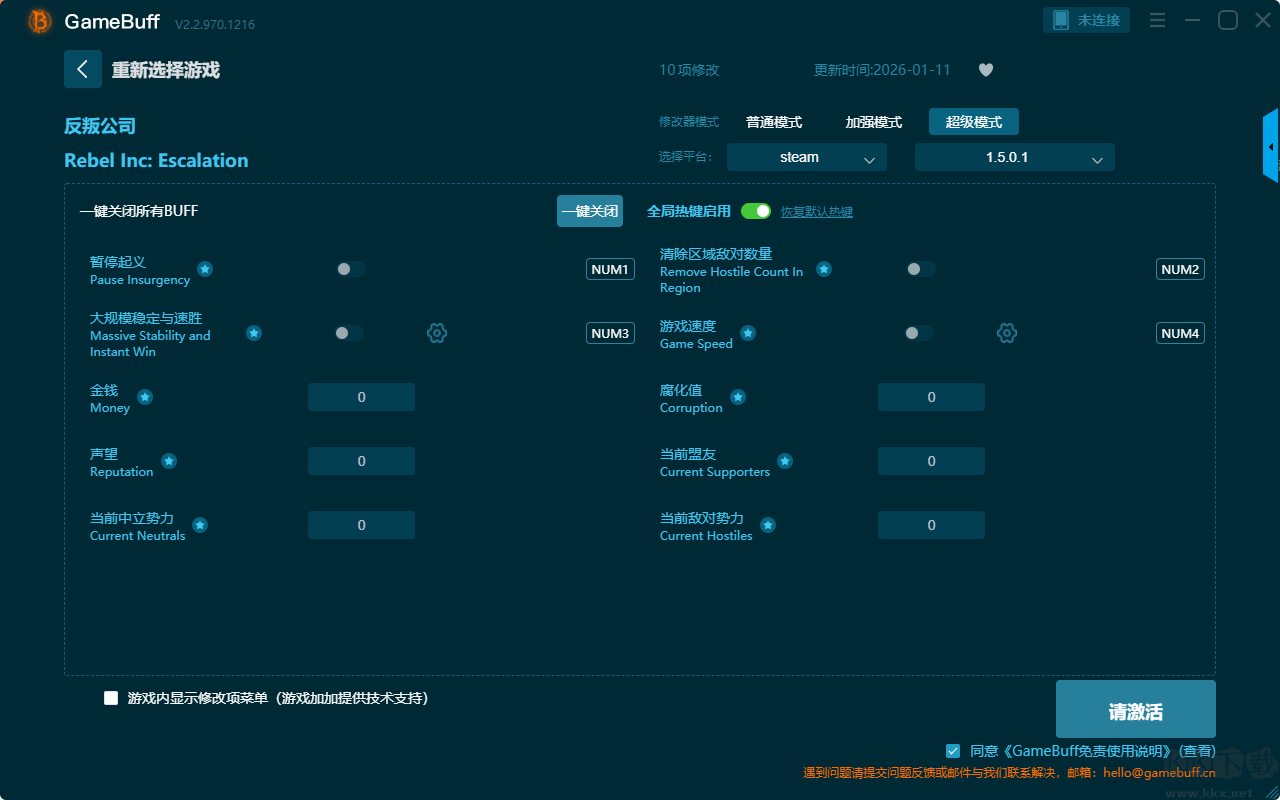Check the in-game modifier menu checkbox
The width and height of the screenshot is (1280, 800).
[x=111, y=698]
